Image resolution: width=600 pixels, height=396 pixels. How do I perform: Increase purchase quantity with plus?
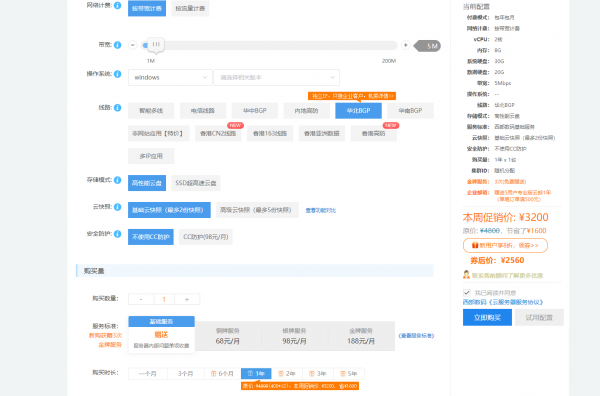pos(187,299)
